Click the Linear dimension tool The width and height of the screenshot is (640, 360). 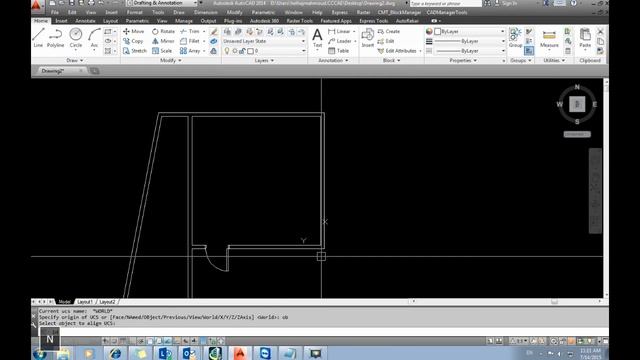339,31
